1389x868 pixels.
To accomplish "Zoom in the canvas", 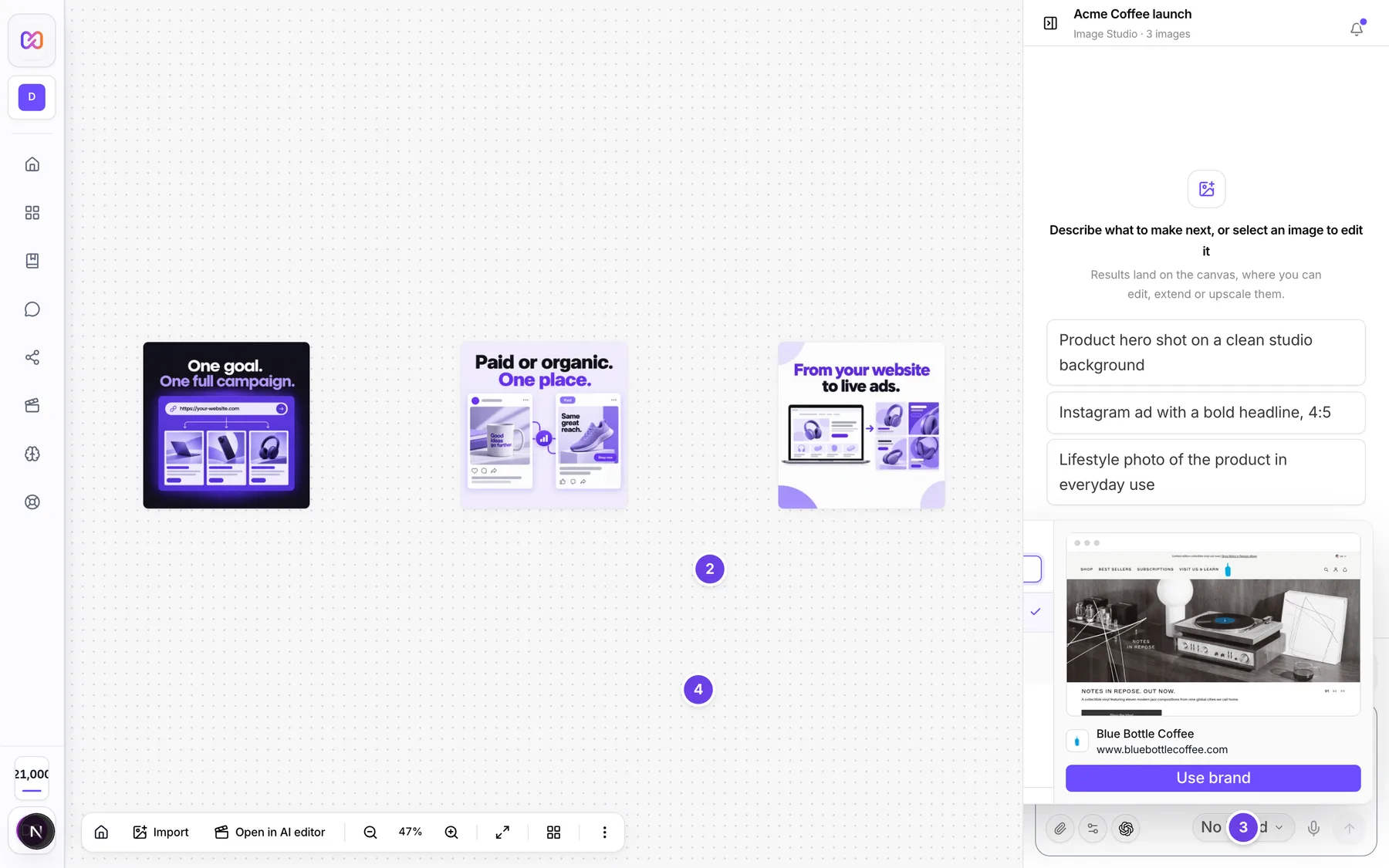I will click(451, 832).
